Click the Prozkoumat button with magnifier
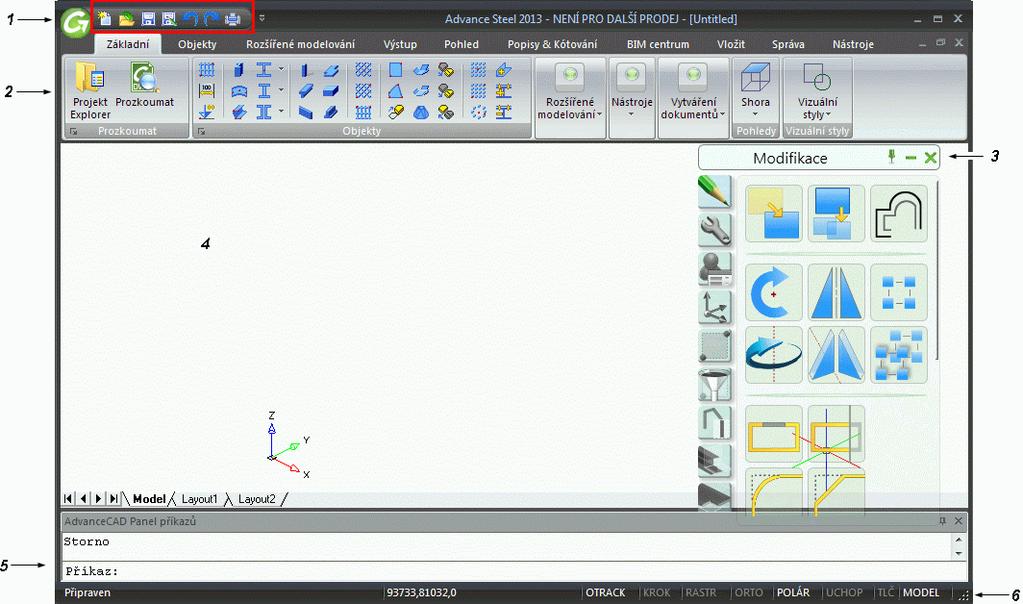 click(x=144, y=85)
